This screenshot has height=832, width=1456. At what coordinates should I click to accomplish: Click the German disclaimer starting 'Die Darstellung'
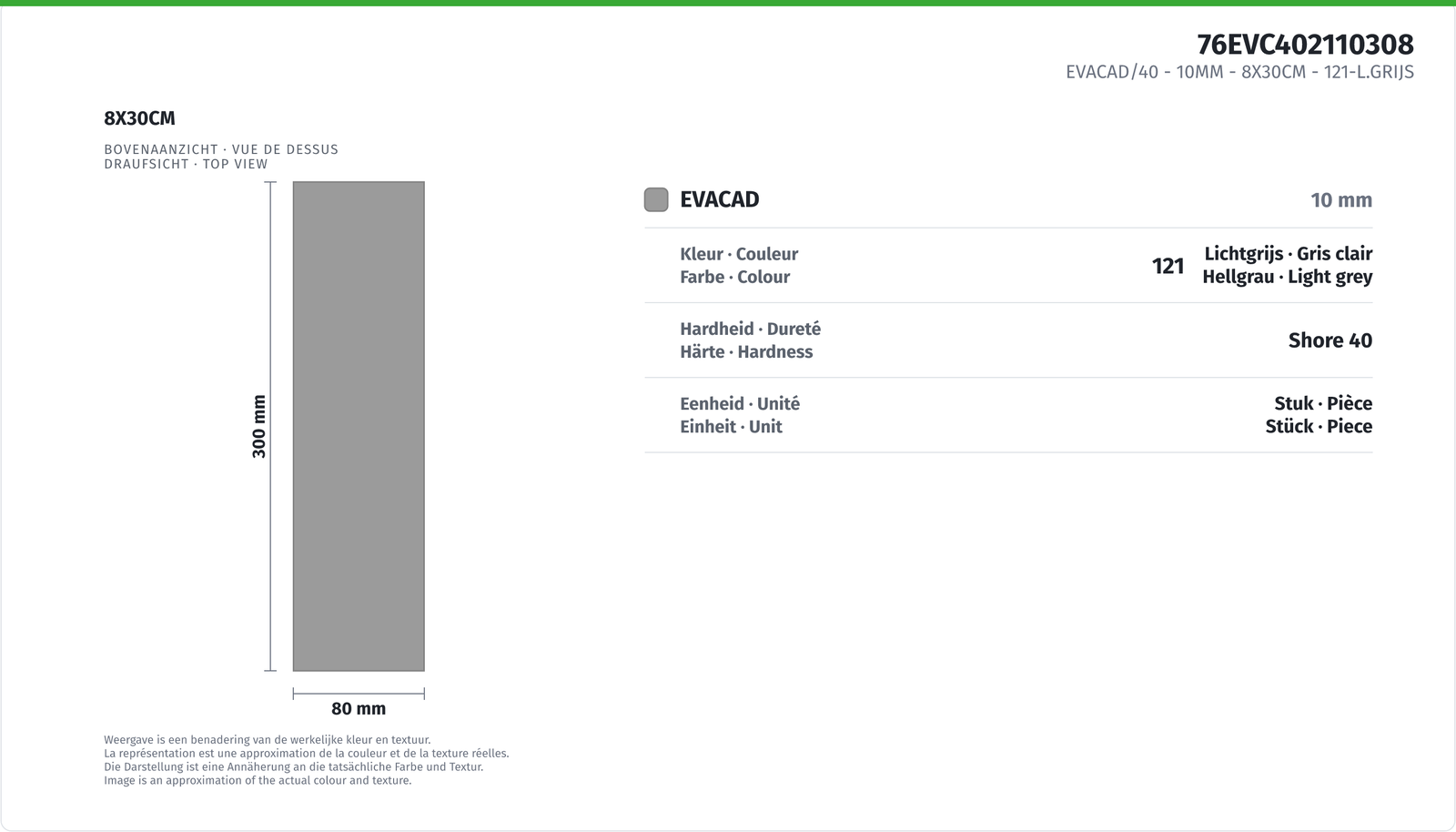294,766
